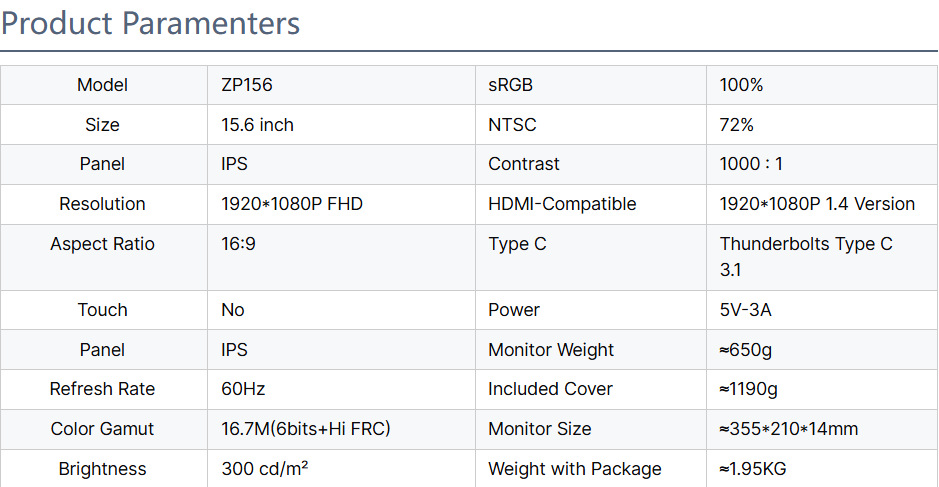Select the 5V-3A power value
This screenshot has width=939, height=487.
(x=745, y=310)
